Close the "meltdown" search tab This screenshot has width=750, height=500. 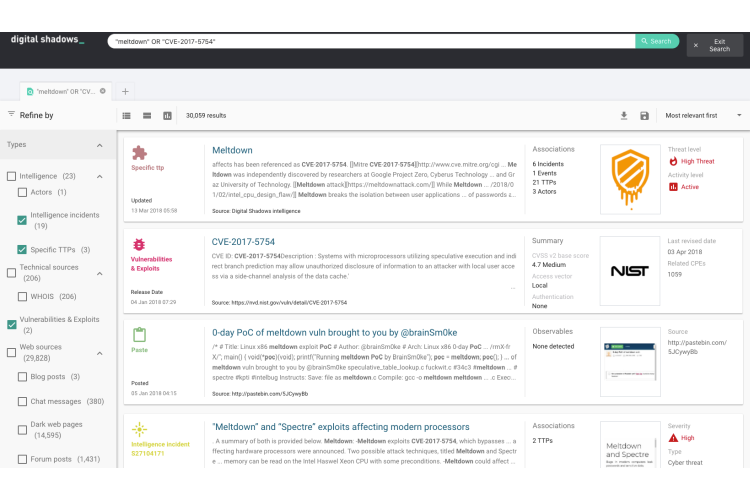(x=103, y=91)
